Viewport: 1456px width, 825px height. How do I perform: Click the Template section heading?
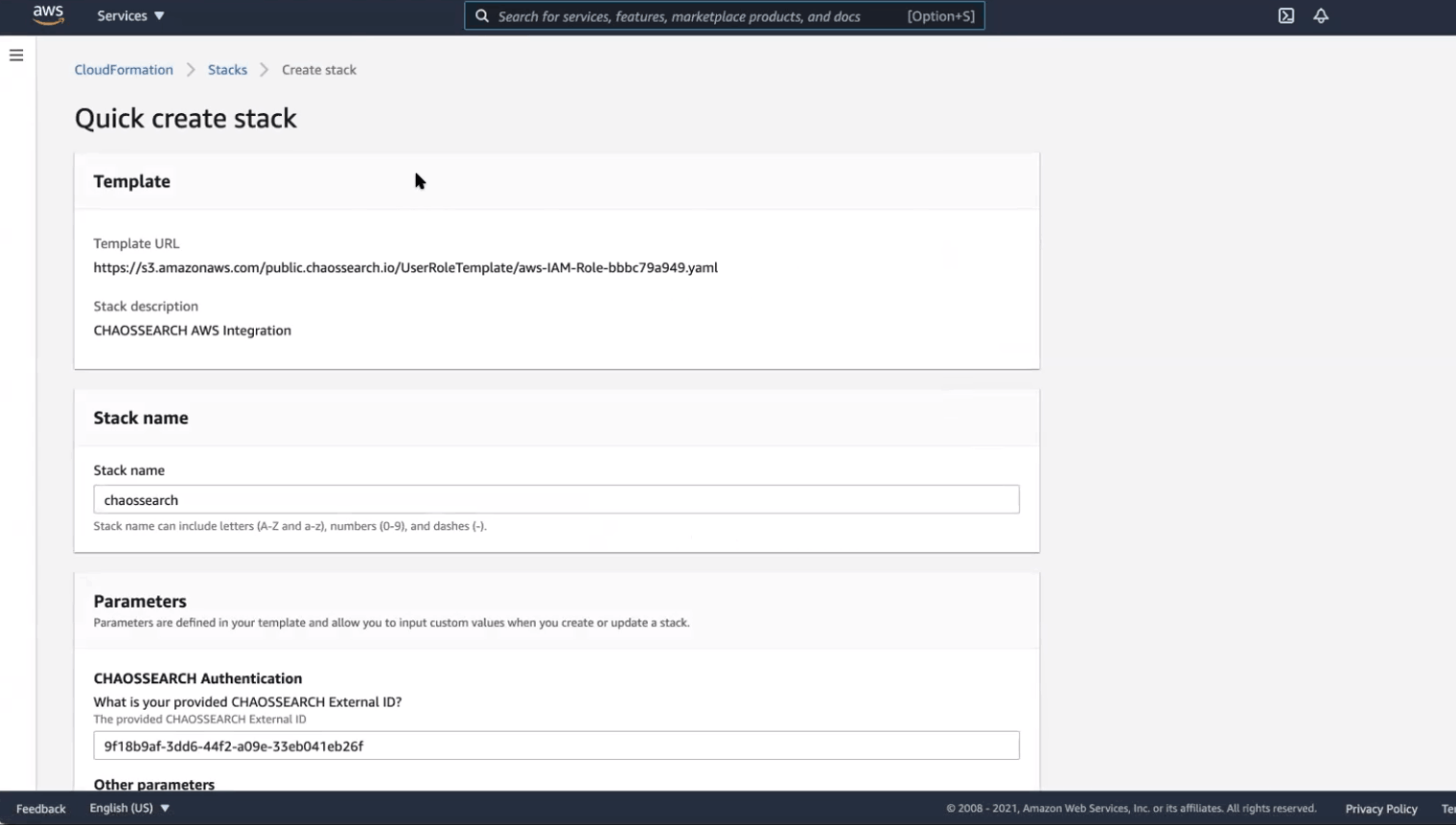(x=131, y=181)
